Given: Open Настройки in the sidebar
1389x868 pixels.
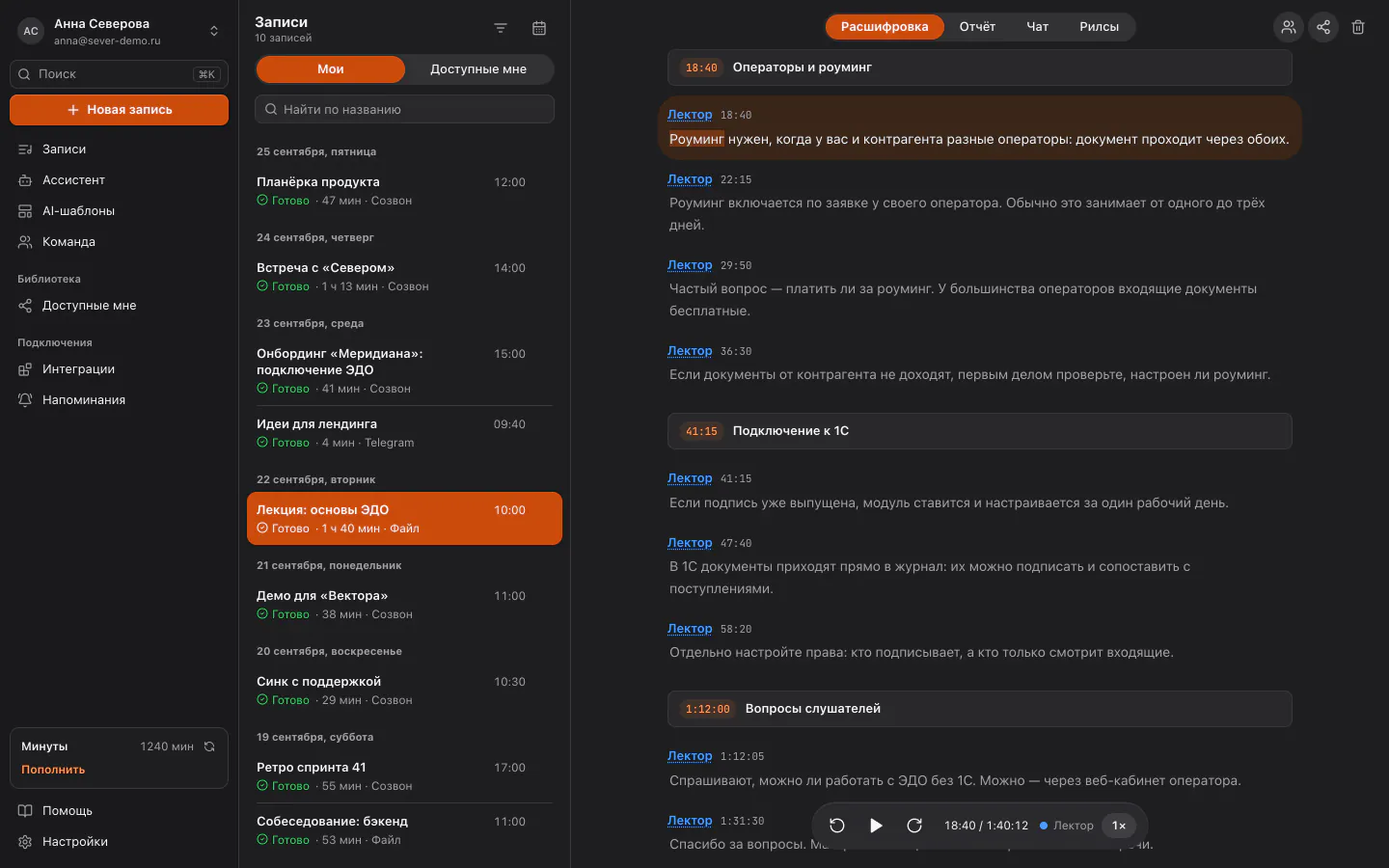Looking at the screenshot, I should [x=119, y=842].
